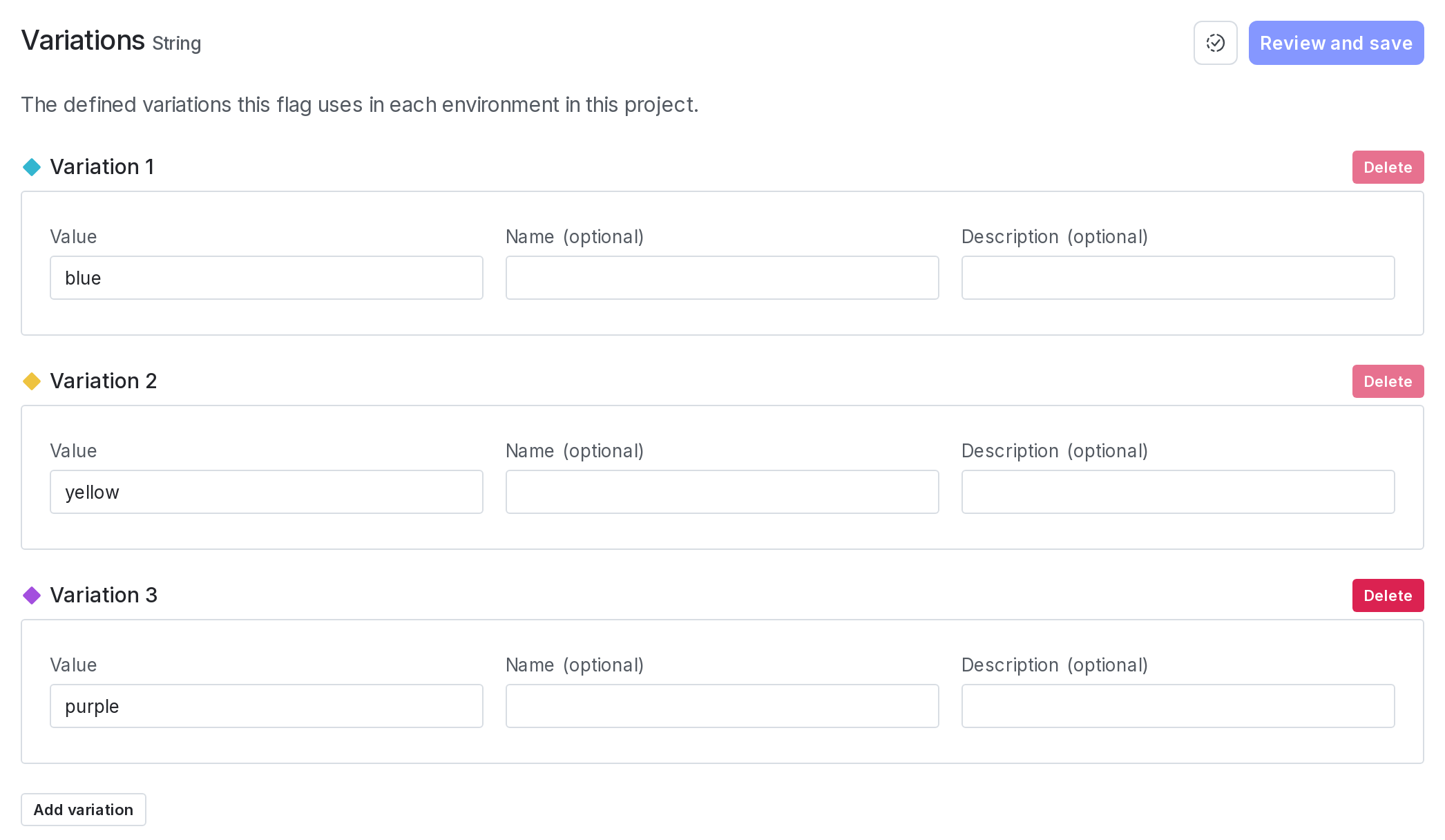Click the Description field for Variation 1
This screenshot has height=840, width=1445.
1178,278
